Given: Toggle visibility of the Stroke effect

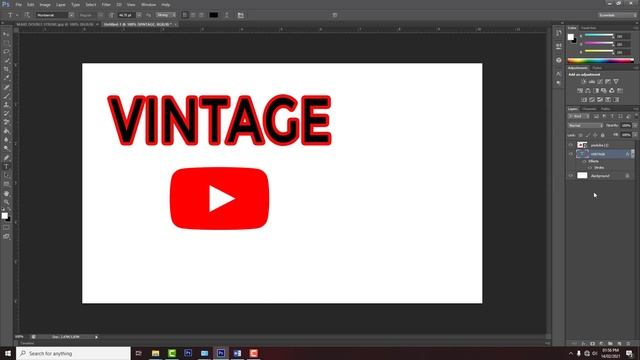Looking at the screenshot, I should point(590,168).
